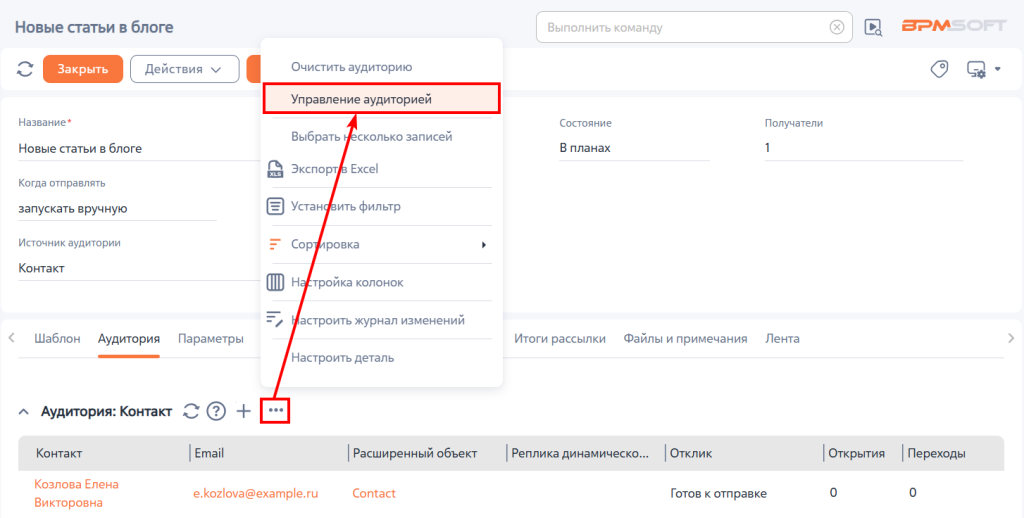Refresh the Аудитория: Контакт detail
1024x518 pixels.
click(191, 411)
